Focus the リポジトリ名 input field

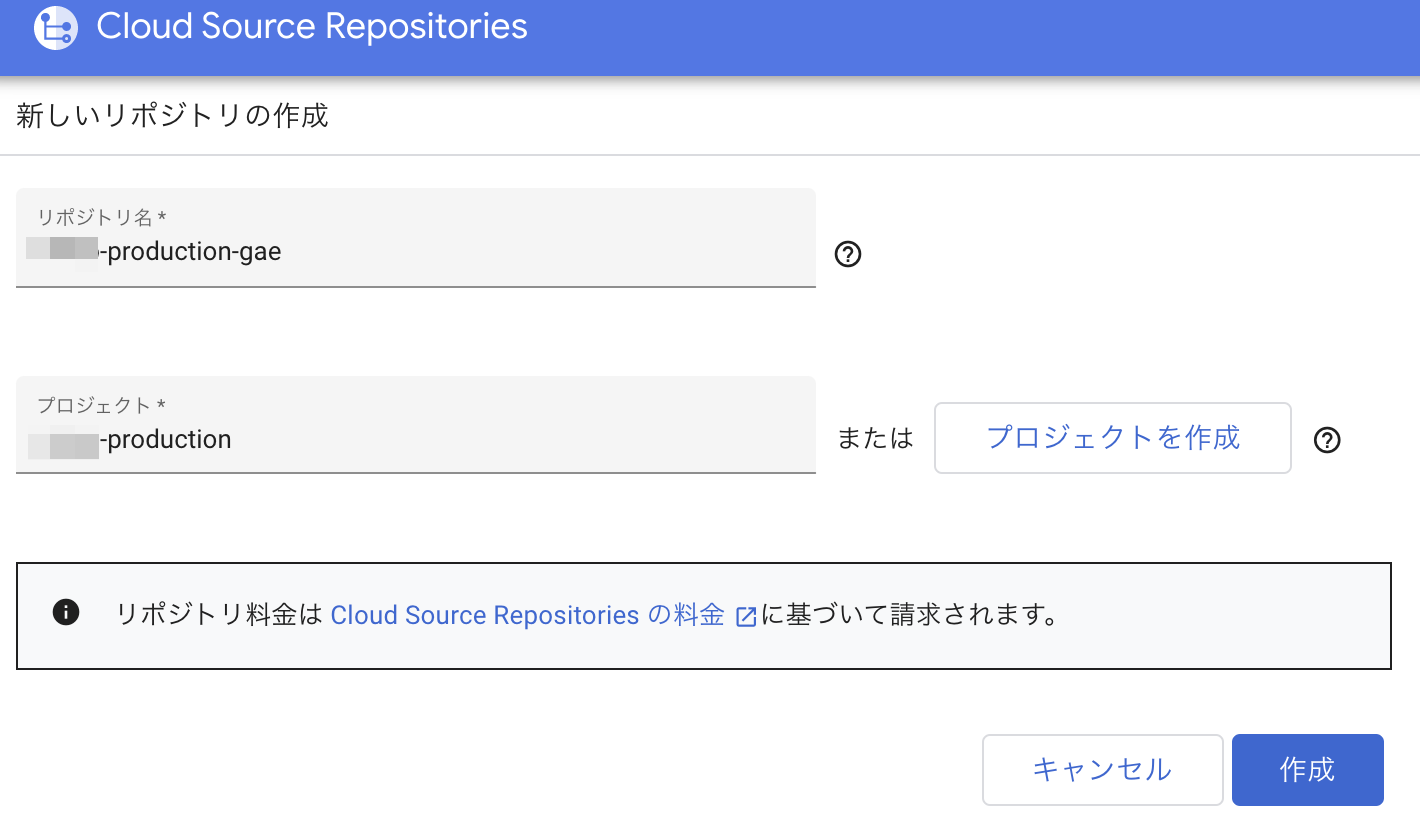pyautogui.click(x=416, y=238)
